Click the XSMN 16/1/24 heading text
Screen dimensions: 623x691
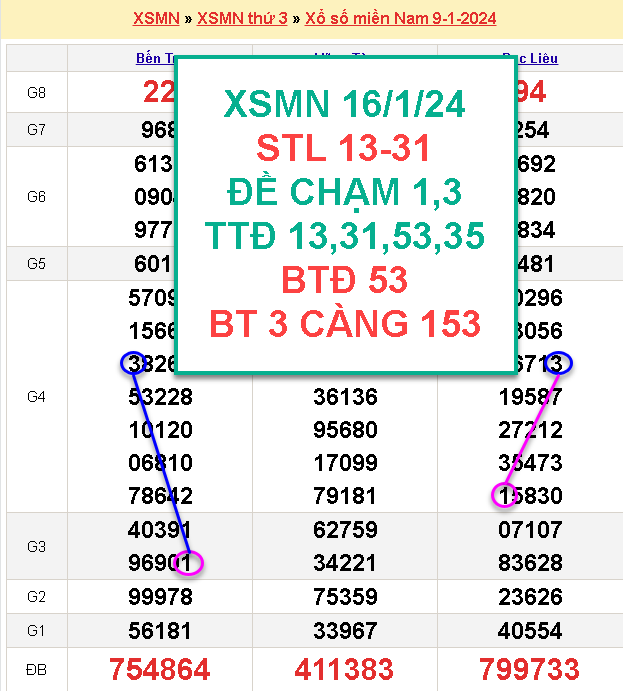coord(344,104)
